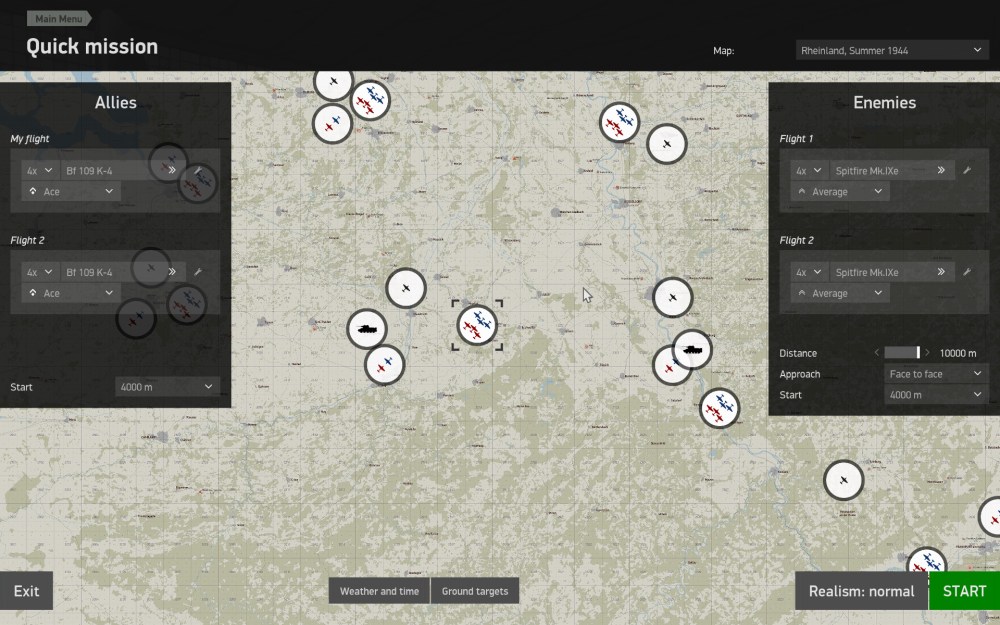
Task: Open Allies Start altitude dropdown
Action: pyautogui.click(x=167, y=387)
